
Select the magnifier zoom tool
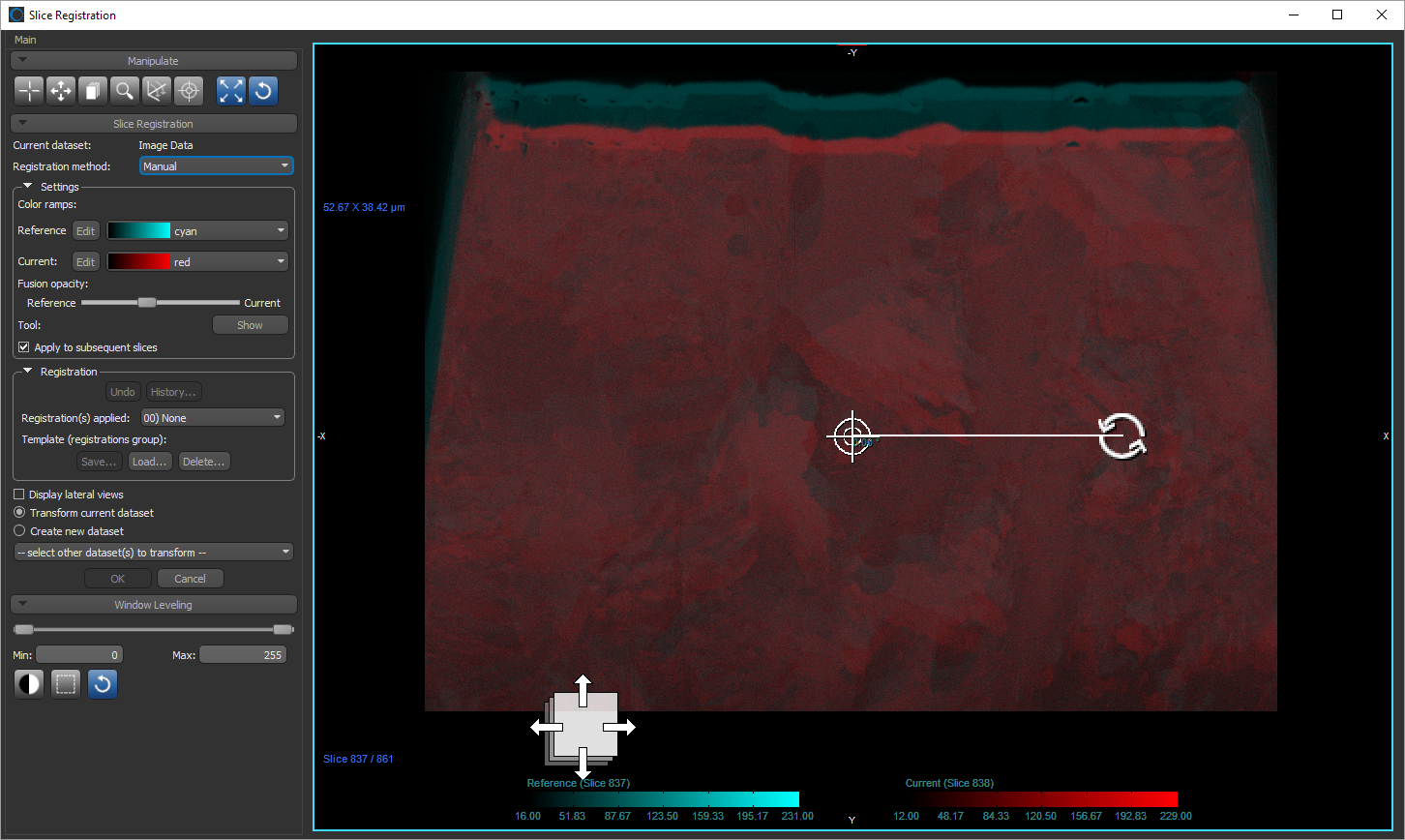point(124,91)
